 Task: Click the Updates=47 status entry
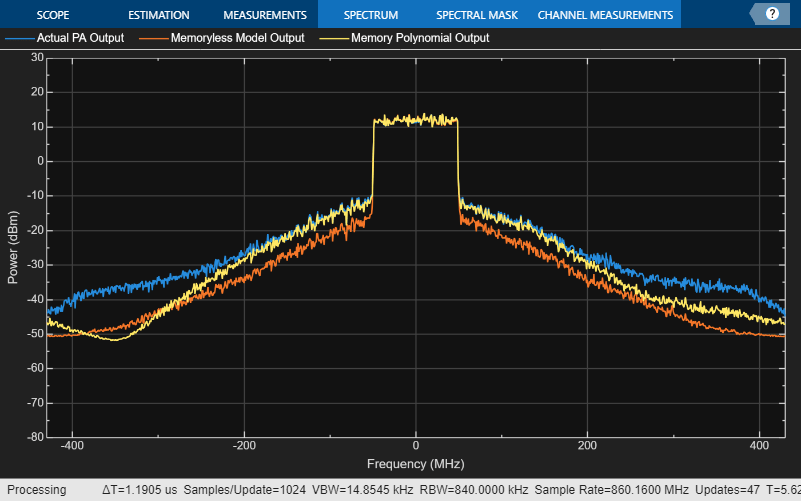pyautogui.click(x=727, y=490)
